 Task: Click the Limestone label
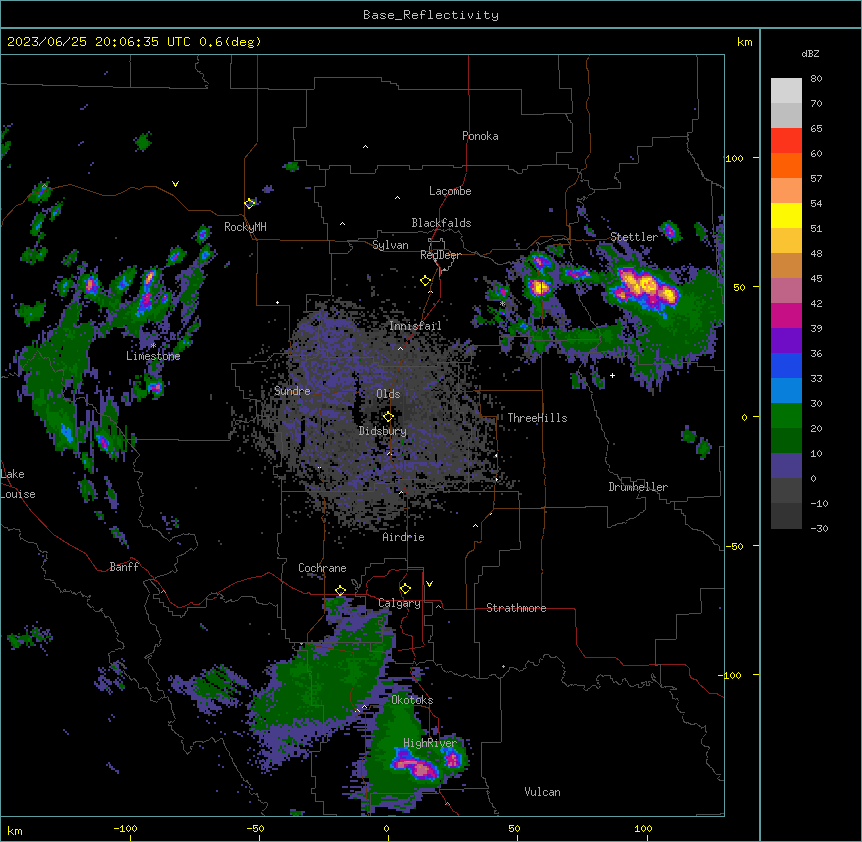[x=153, y=356]
